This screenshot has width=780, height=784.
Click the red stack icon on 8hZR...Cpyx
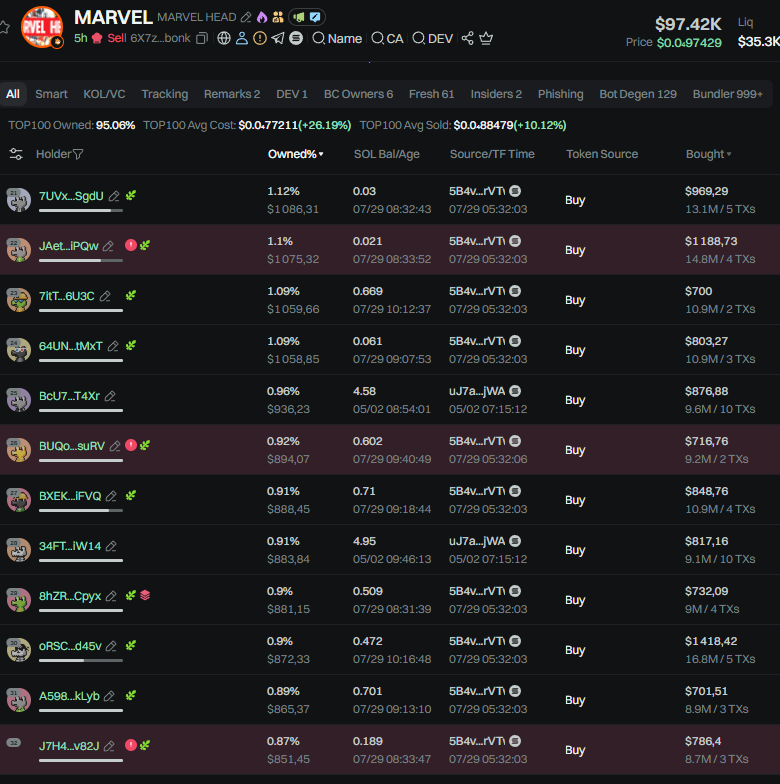145,595
